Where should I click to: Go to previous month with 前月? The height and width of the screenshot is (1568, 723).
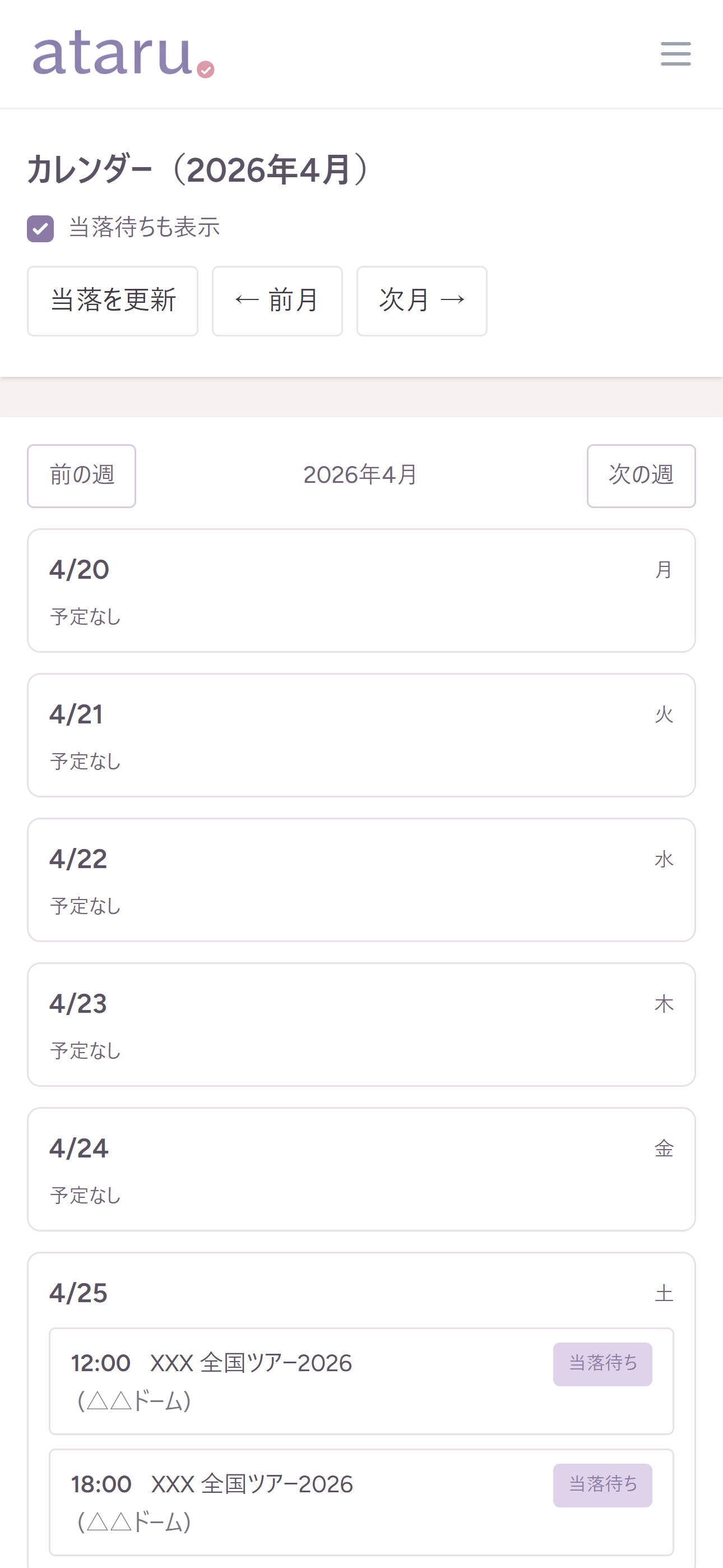pyautogui.click(x=277, y=301)
